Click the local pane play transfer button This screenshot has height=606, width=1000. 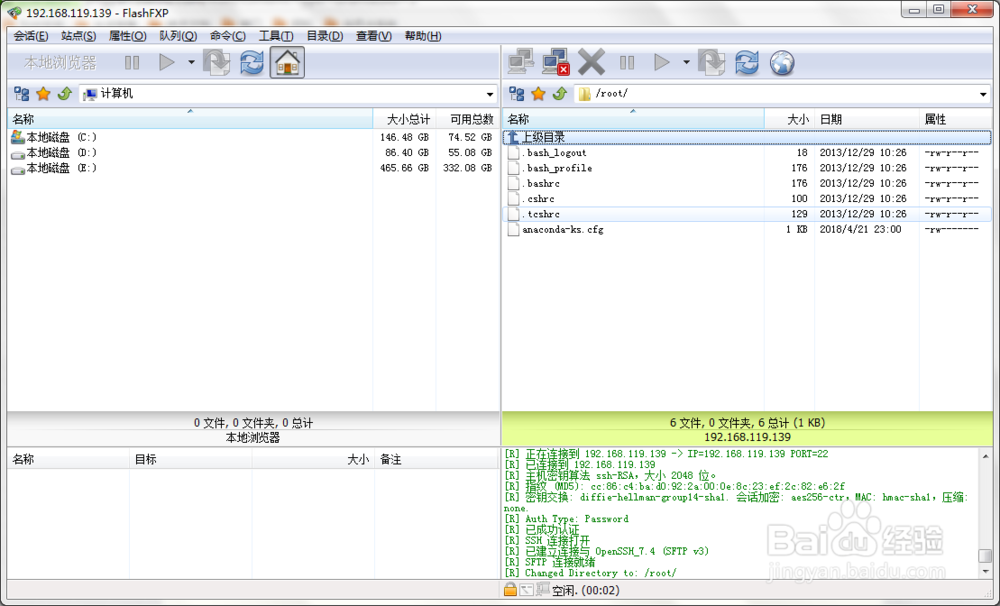pyautogui.click(x=166, y=63)
